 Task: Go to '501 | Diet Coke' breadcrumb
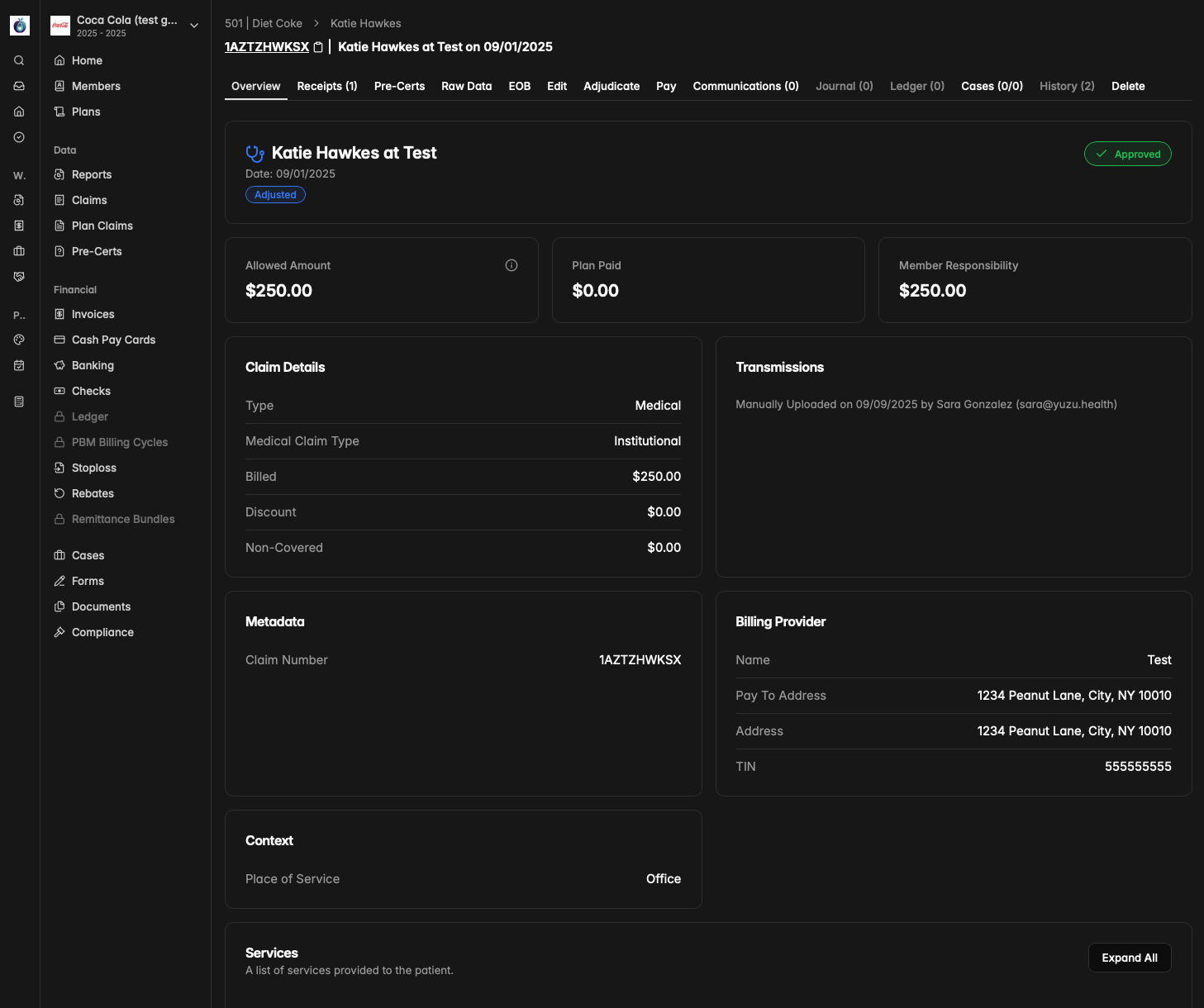[x=264, y=23]
